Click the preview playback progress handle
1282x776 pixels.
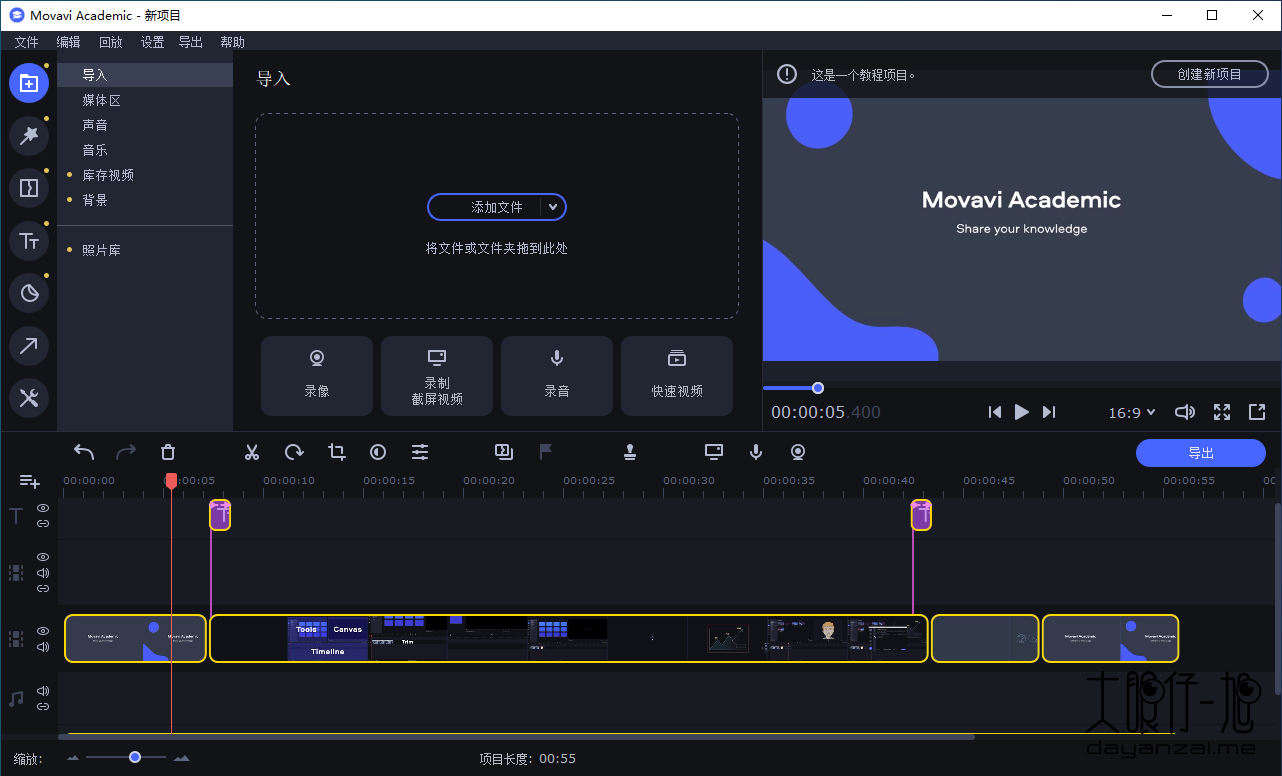pyautogui.click(x=818, y=388)
